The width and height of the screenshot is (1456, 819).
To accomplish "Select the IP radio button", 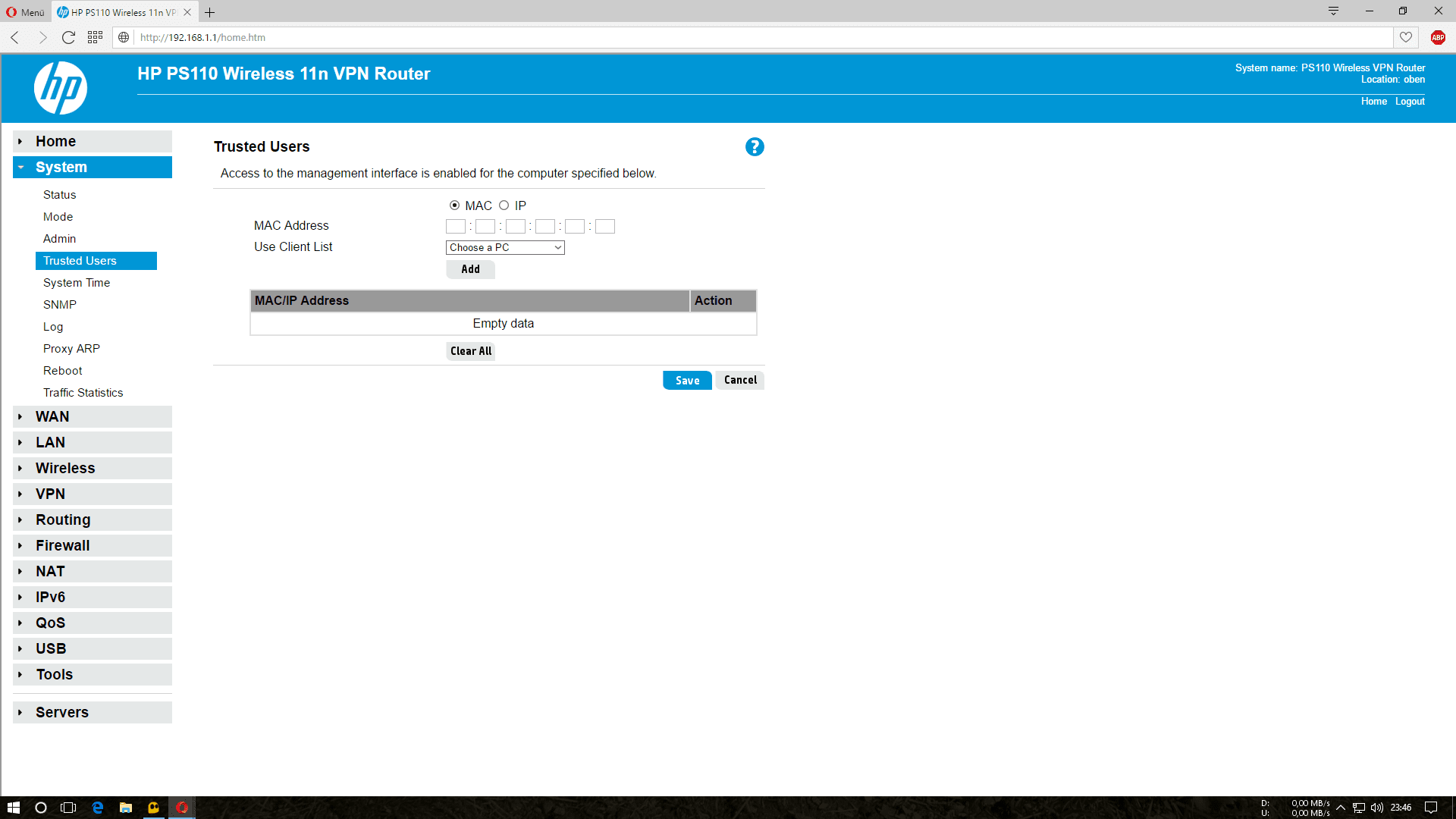I will [504, 206].
